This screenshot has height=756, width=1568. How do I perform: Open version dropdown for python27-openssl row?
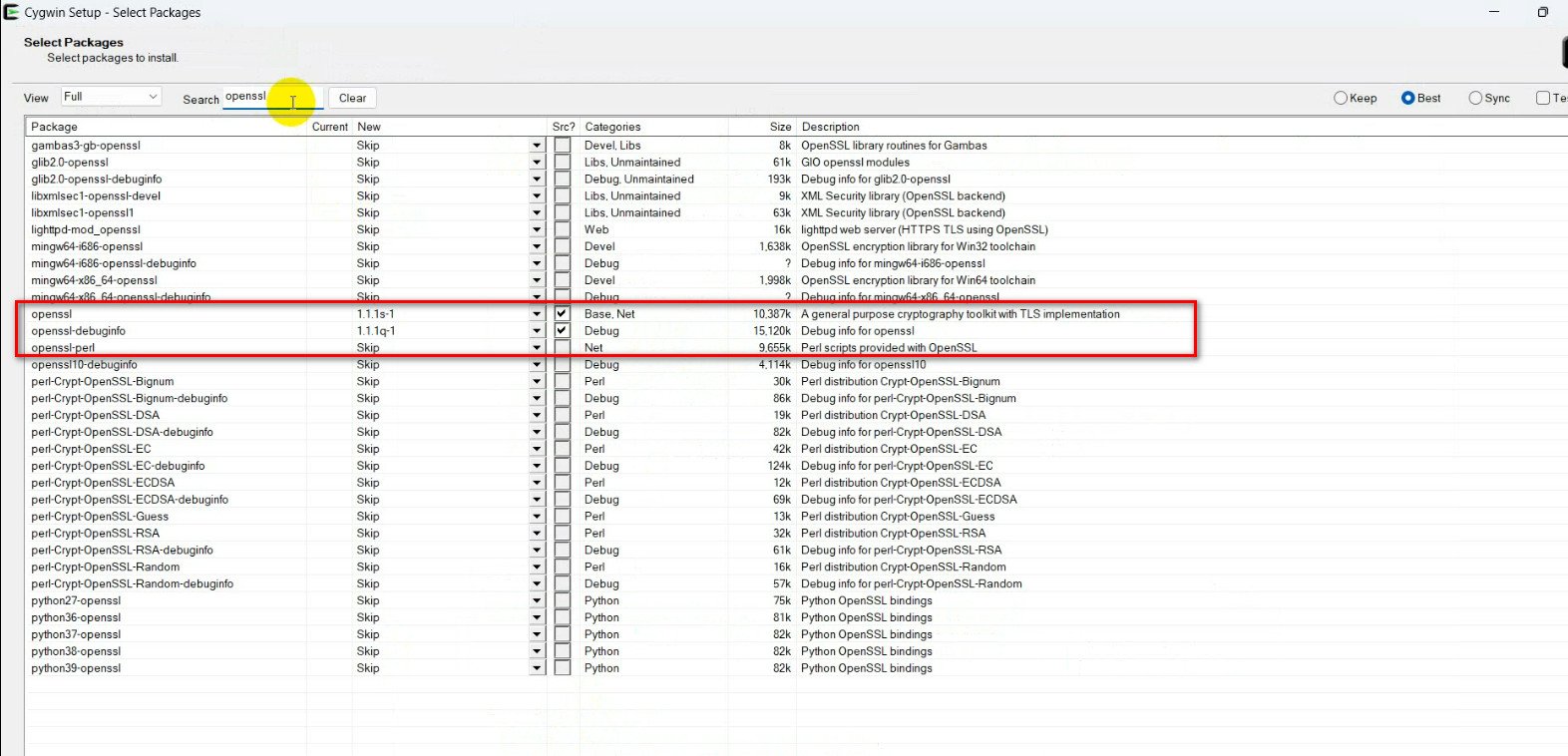point(537,600)
